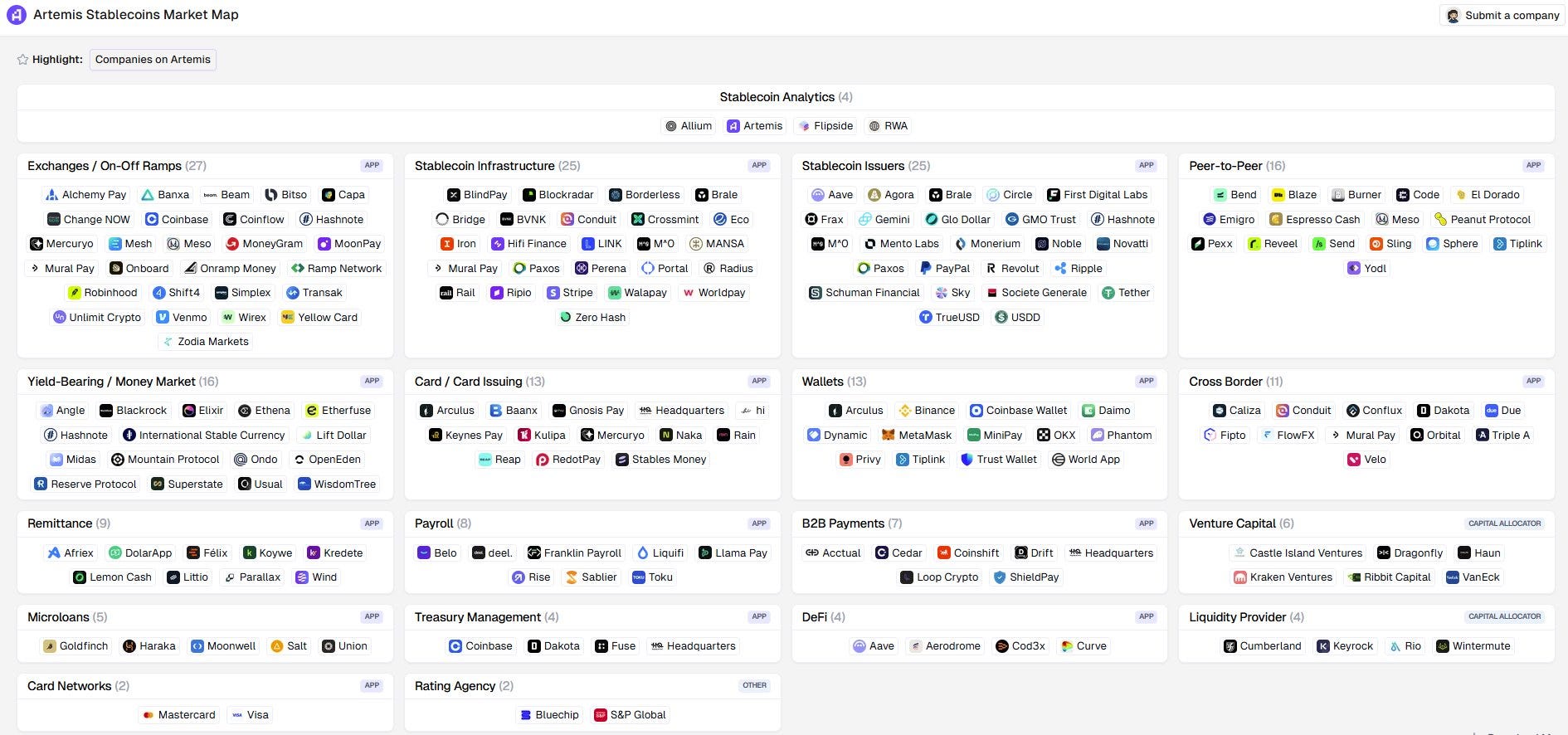Click the APP tag on Exchanges / On-Off Ramps
The height and width of the screenshot is (735, 1568).
(x=373, y=166)
